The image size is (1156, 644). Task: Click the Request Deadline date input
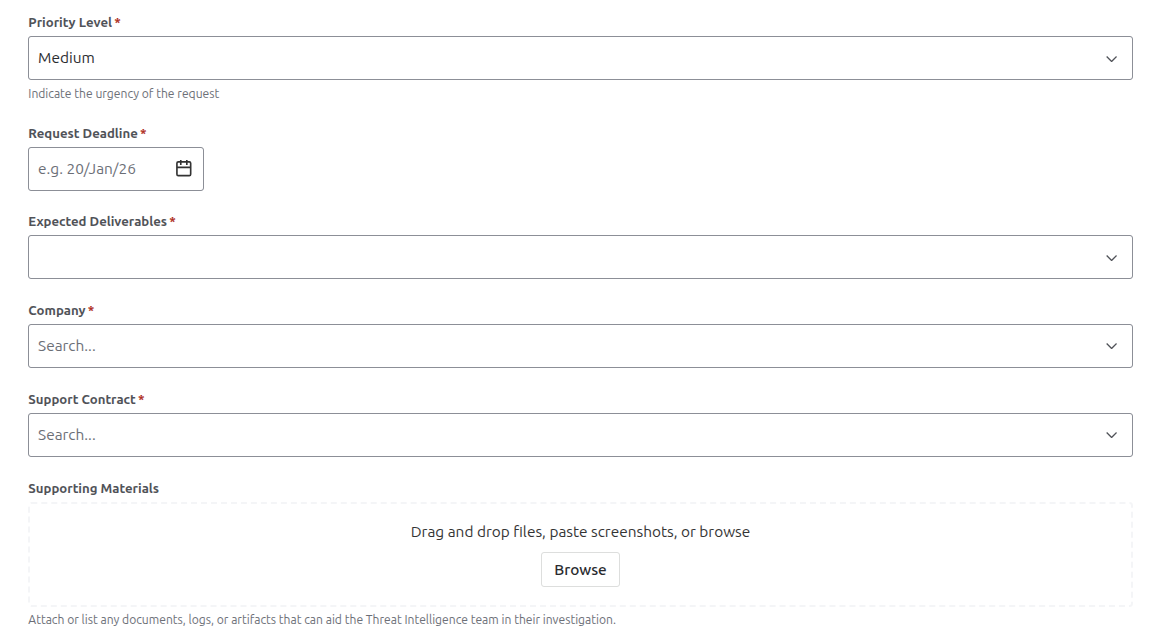click(x=100, y=169)
